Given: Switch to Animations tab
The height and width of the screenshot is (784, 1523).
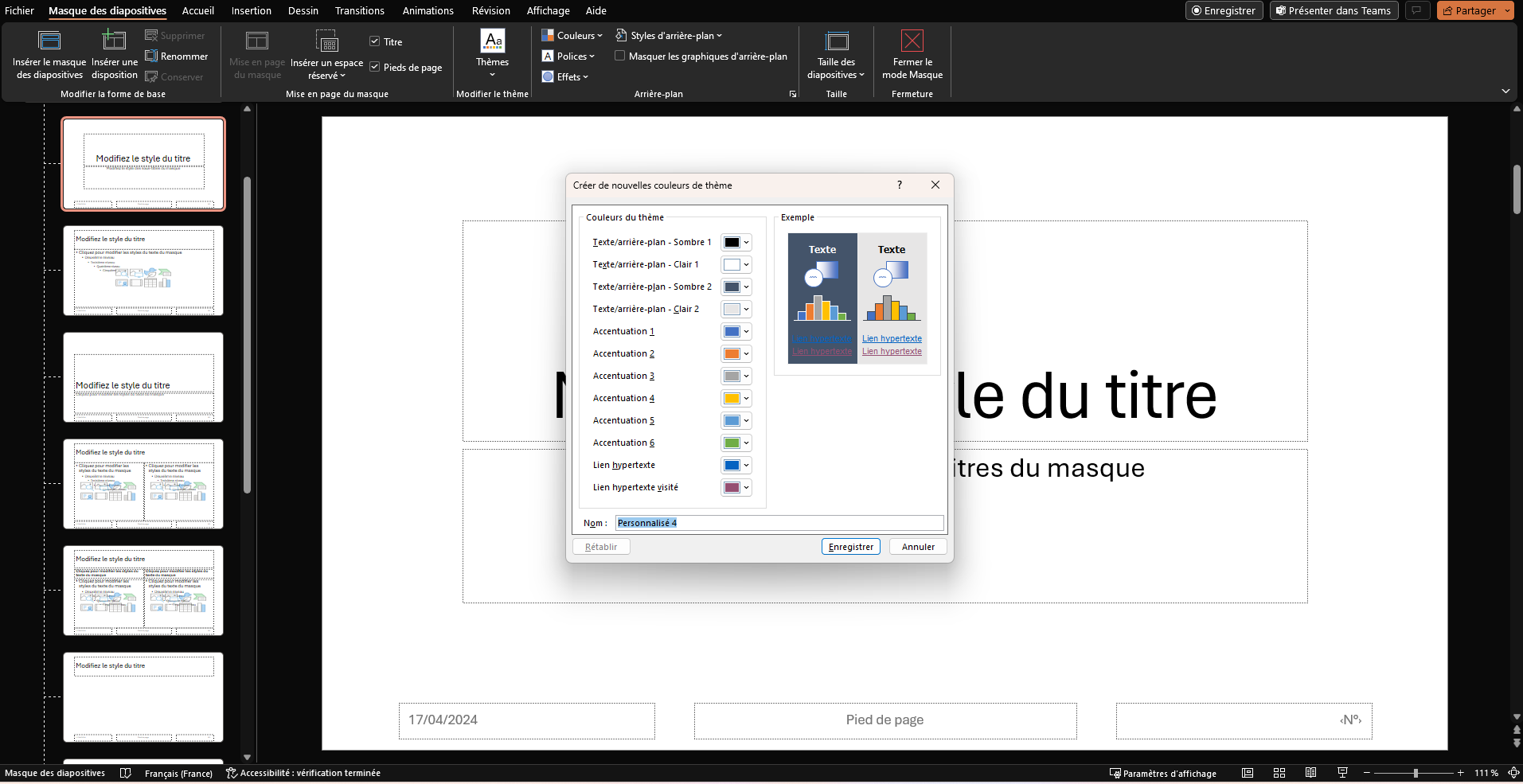Looking at the screenshot, I should [428, 10].
